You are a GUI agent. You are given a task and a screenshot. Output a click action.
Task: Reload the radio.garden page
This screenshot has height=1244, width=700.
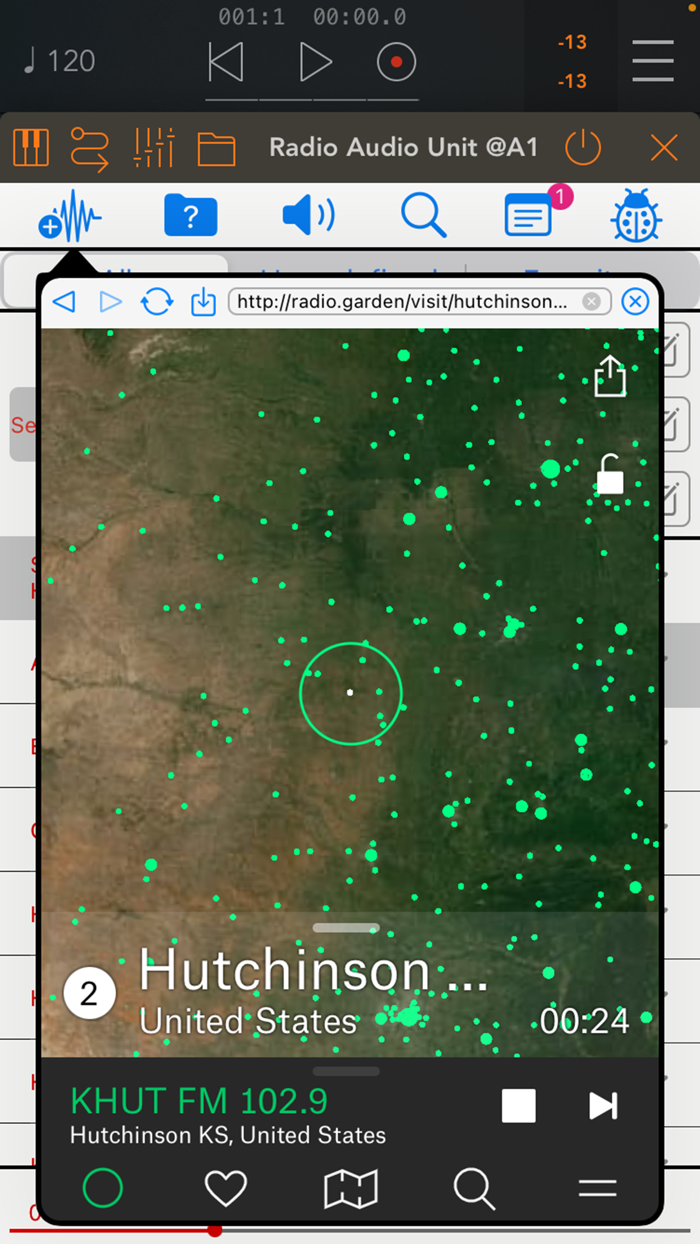coord(157,301)
